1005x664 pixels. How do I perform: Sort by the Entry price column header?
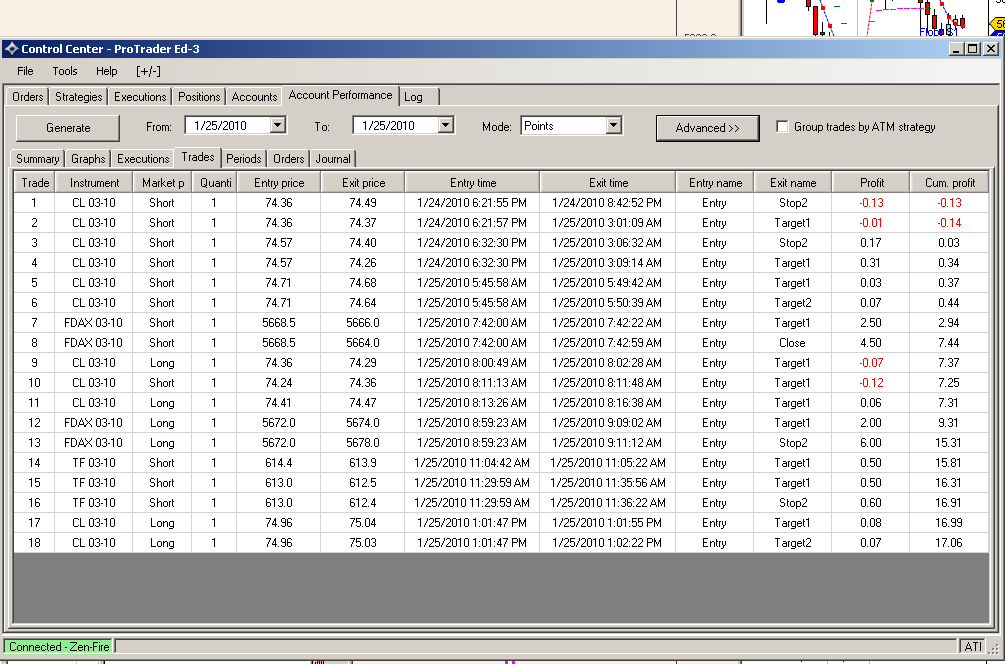tap(279, 183)
